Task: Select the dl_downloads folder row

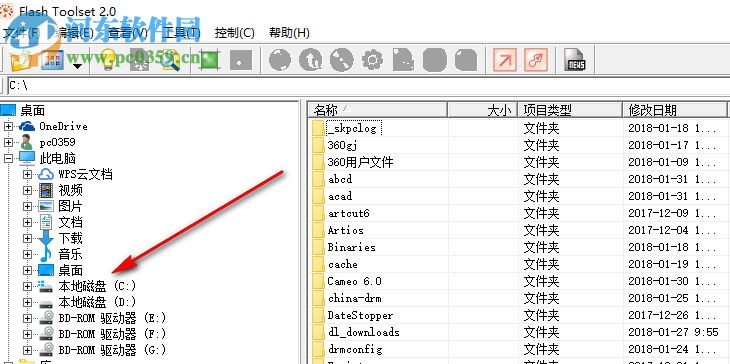Action: point(519,332)
